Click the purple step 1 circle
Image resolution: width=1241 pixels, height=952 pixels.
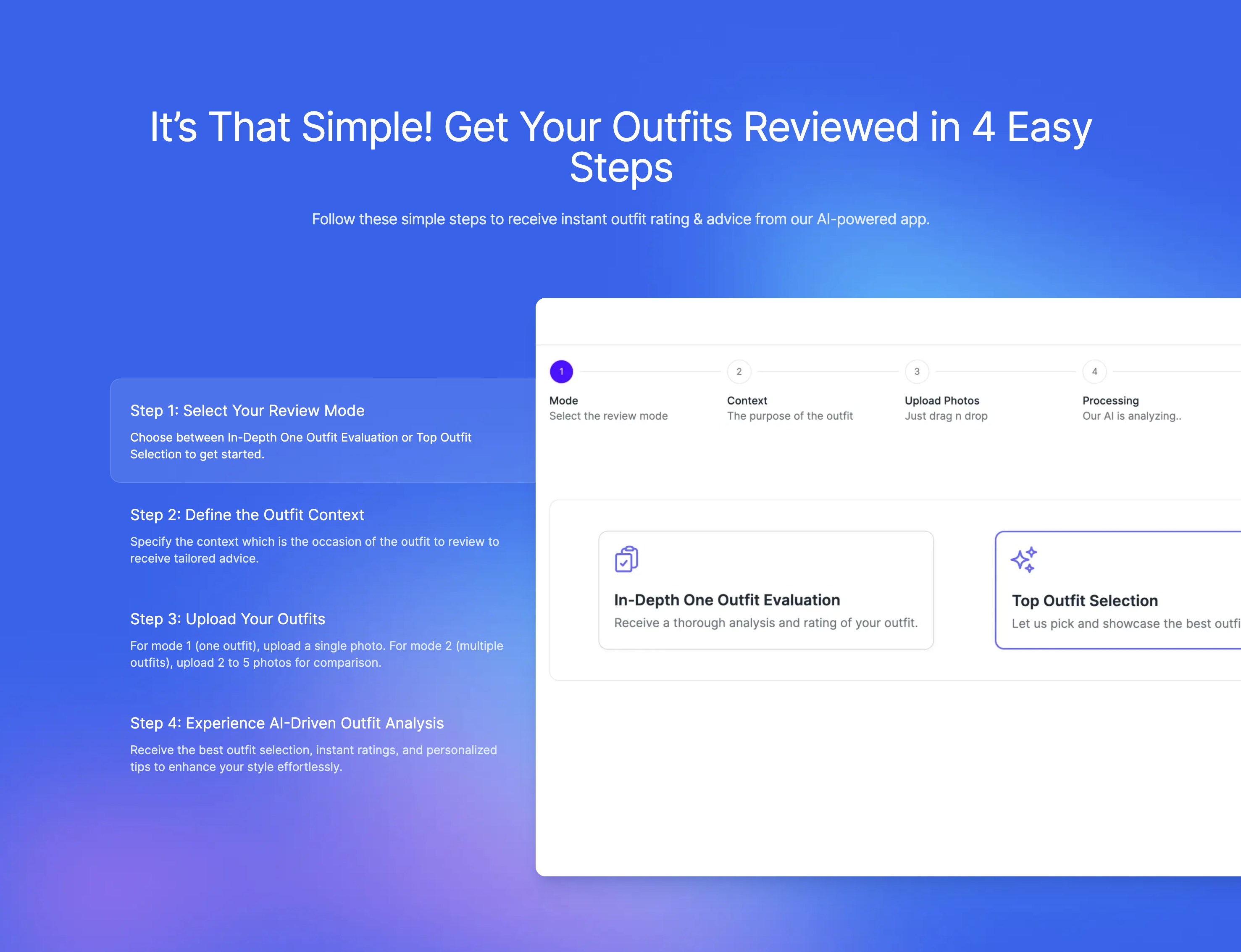561,372
